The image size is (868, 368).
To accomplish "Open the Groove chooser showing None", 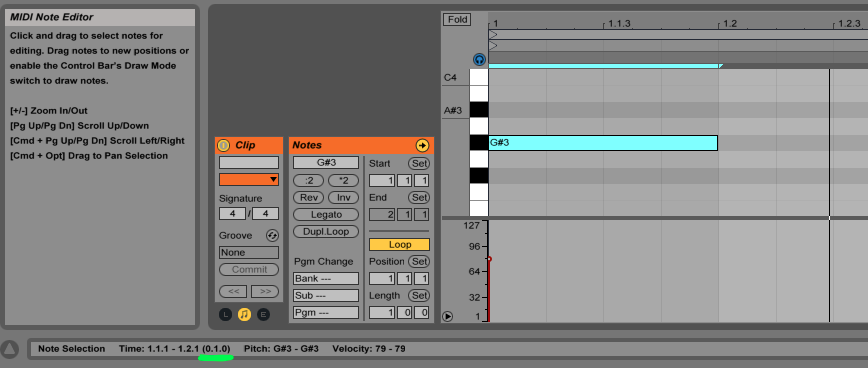I will click(x=249, y=252).
